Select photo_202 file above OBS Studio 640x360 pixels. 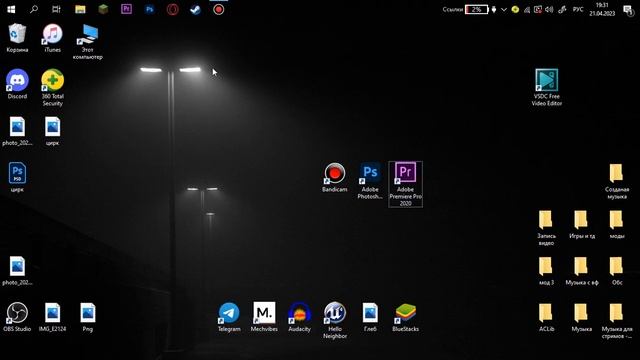[x=17, y=271]
